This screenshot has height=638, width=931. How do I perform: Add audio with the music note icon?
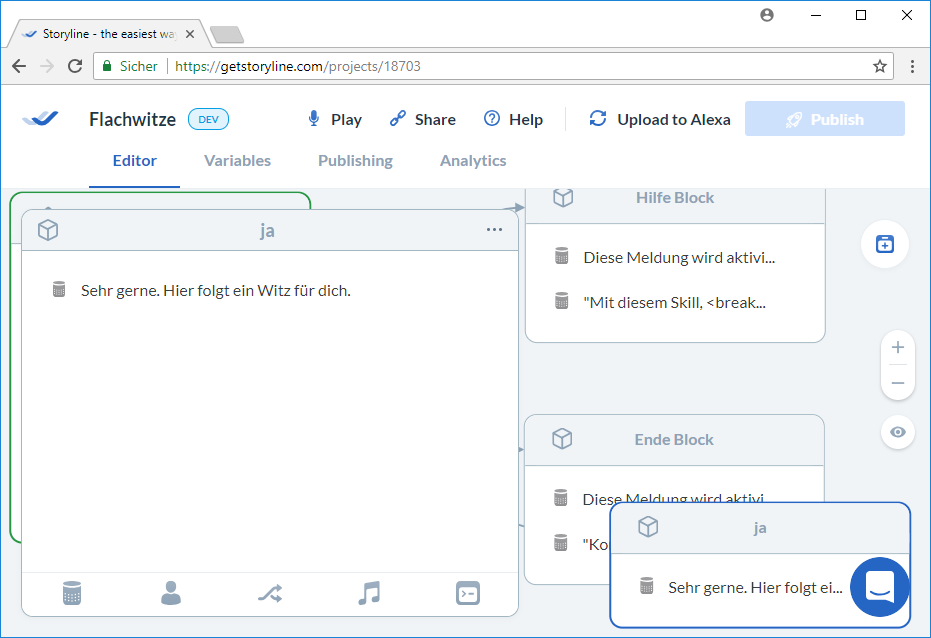tap(369, 593)
